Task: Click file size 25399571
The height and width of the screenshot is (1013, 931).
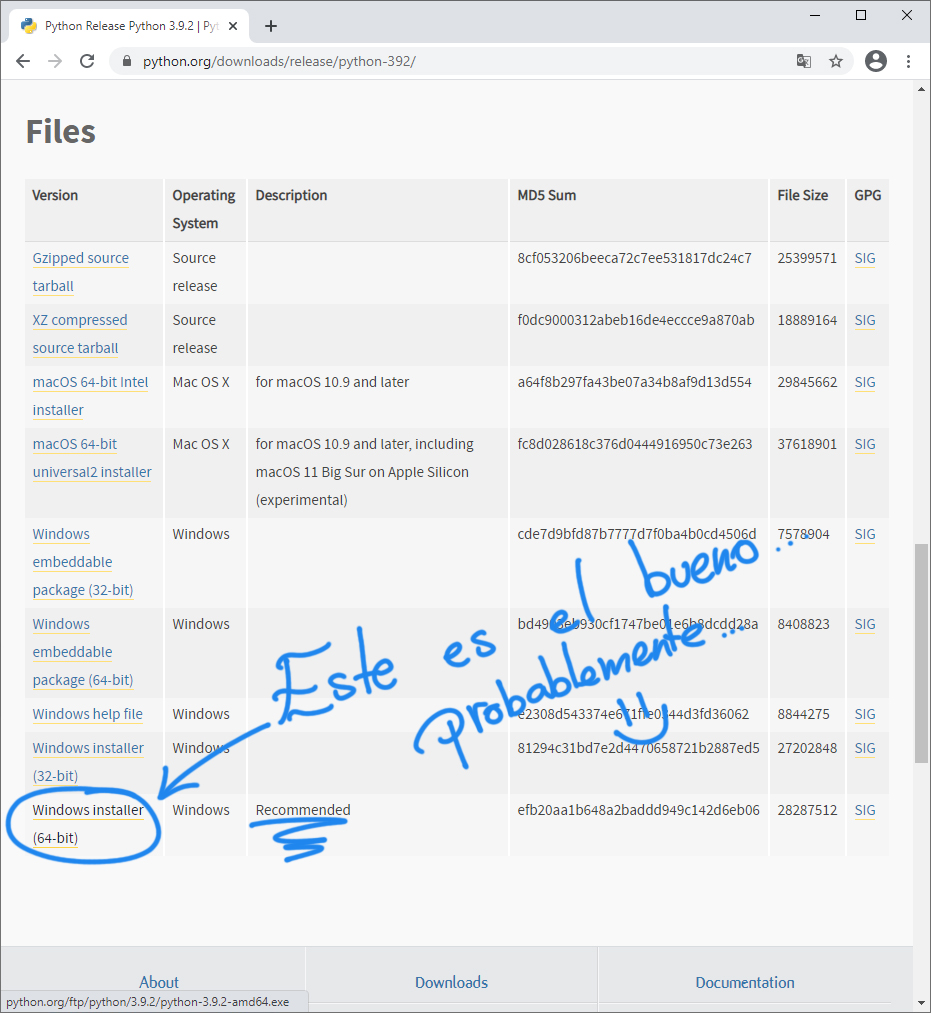Action: (x=807, y=258)
